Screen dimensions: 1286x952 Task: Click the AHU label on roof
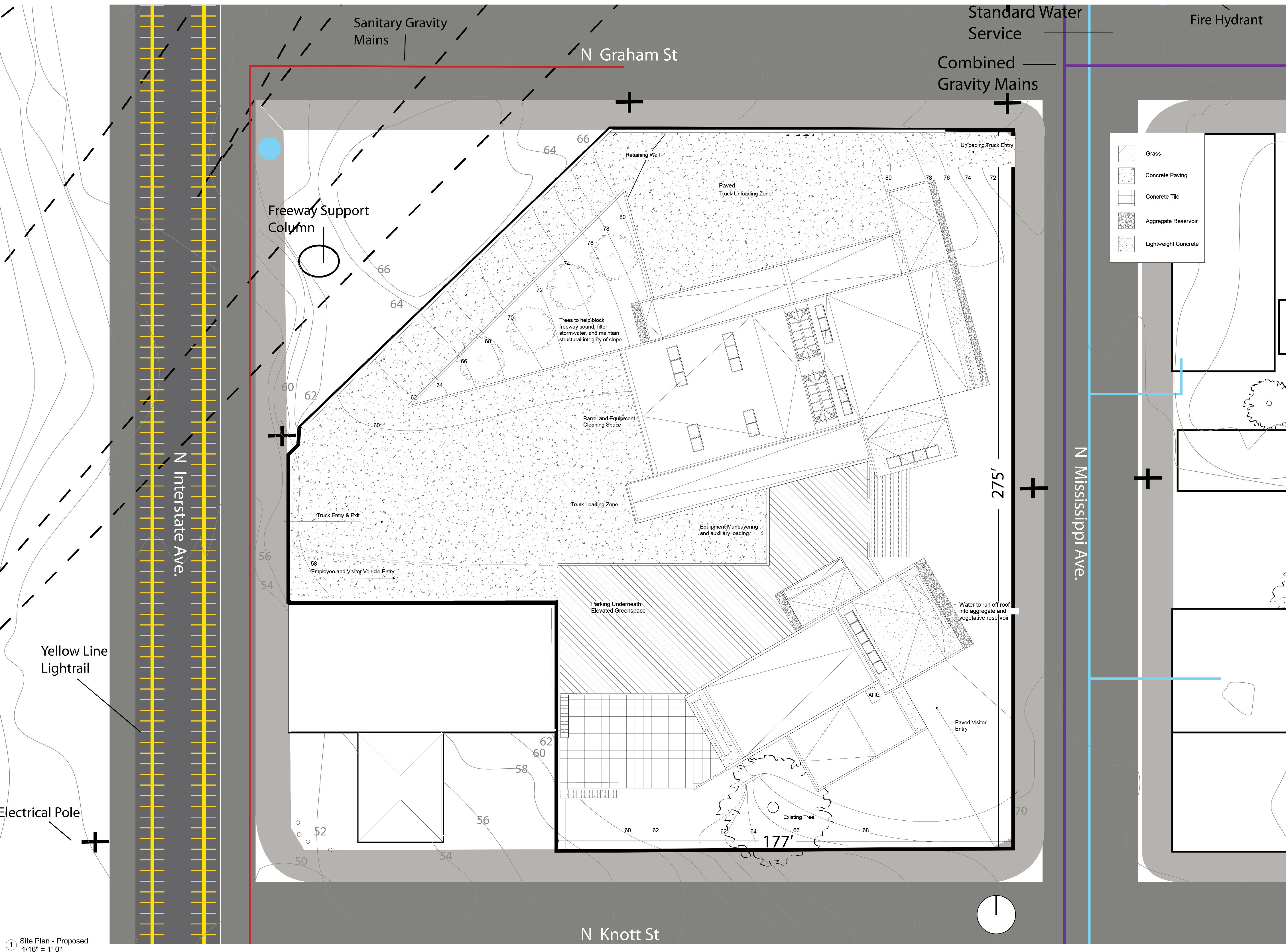click(x=874, y=695)
